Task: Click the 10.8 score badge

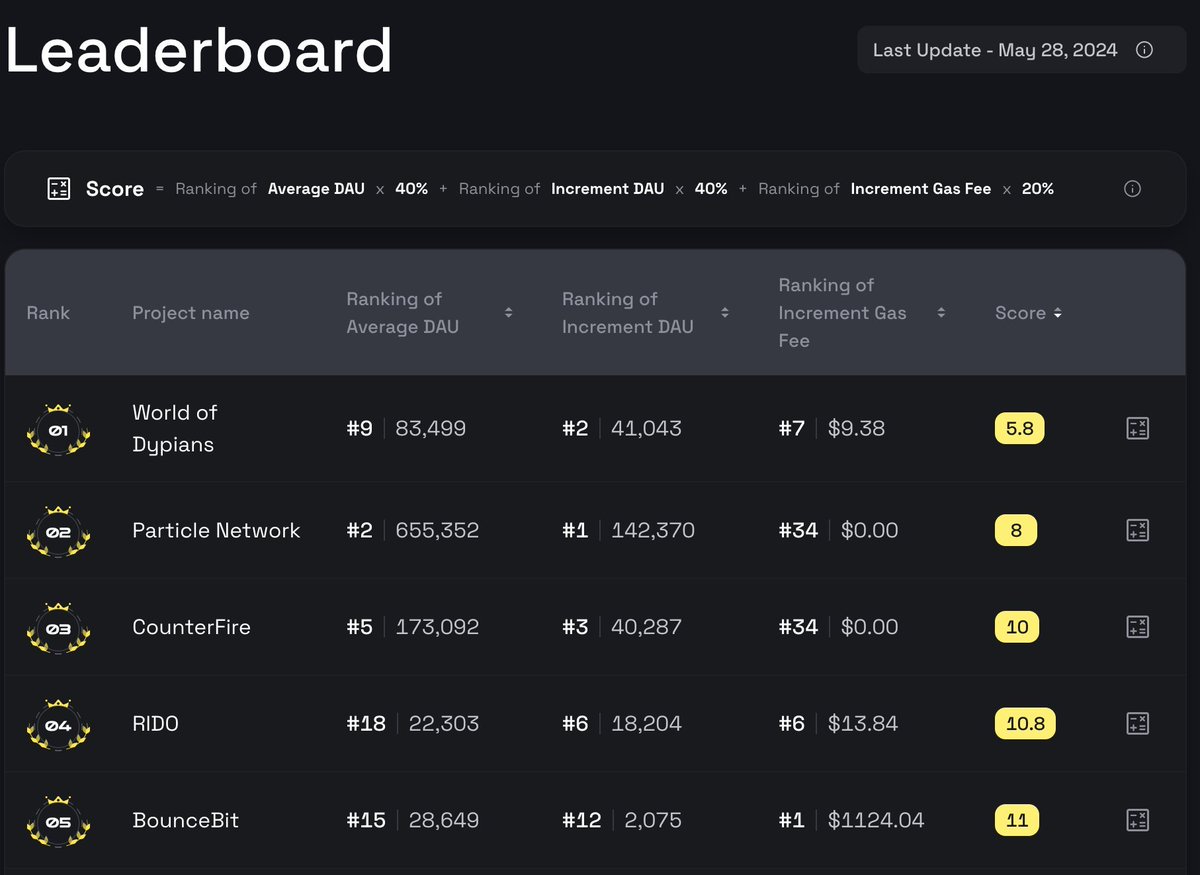Action: [1025, 723]
